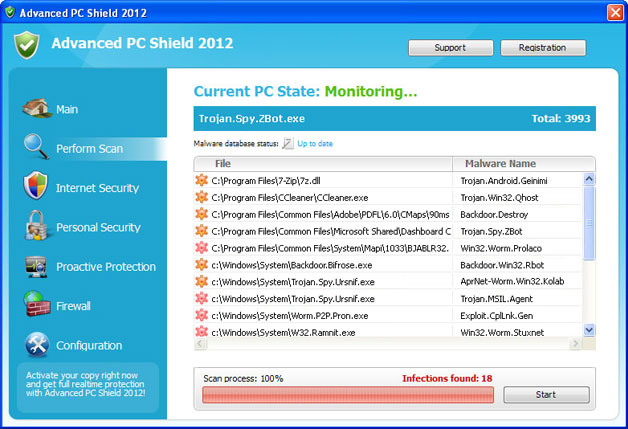Select Perform Scan in sidebar
Viewport: 628px width, 429px height.
pyautogui.click(x=89, y=149)
